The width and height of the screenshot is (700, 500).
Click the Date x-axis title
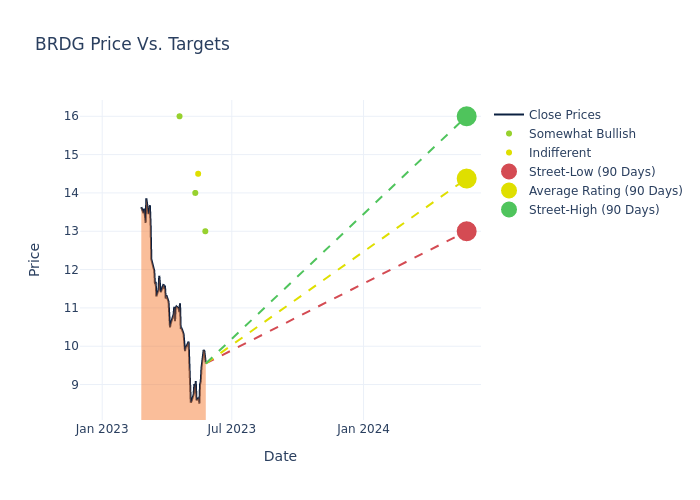coord(280,457)
